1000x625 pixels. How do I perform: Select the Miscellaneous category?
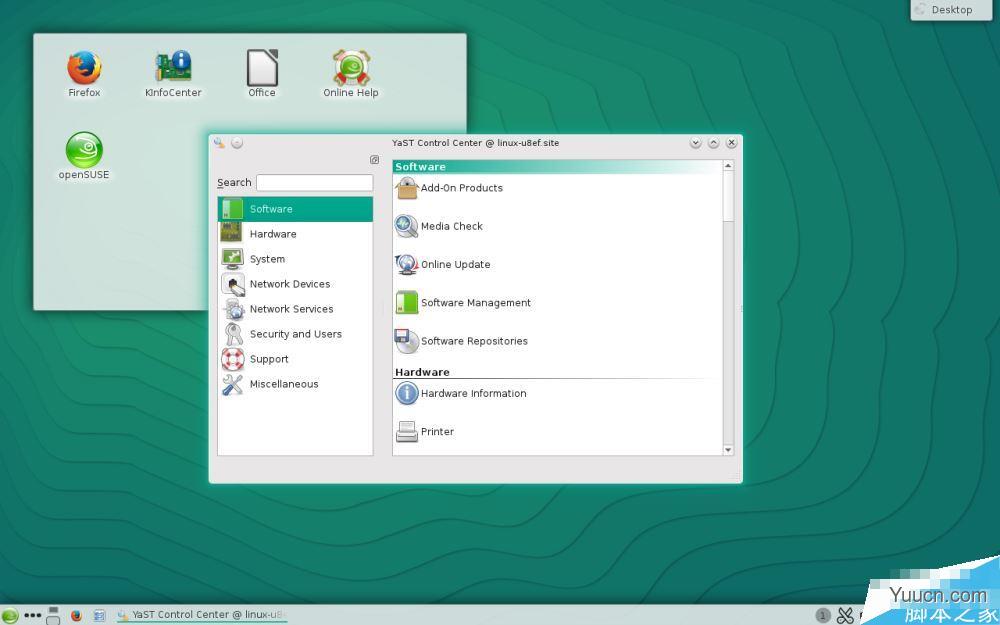coord(283,384)
